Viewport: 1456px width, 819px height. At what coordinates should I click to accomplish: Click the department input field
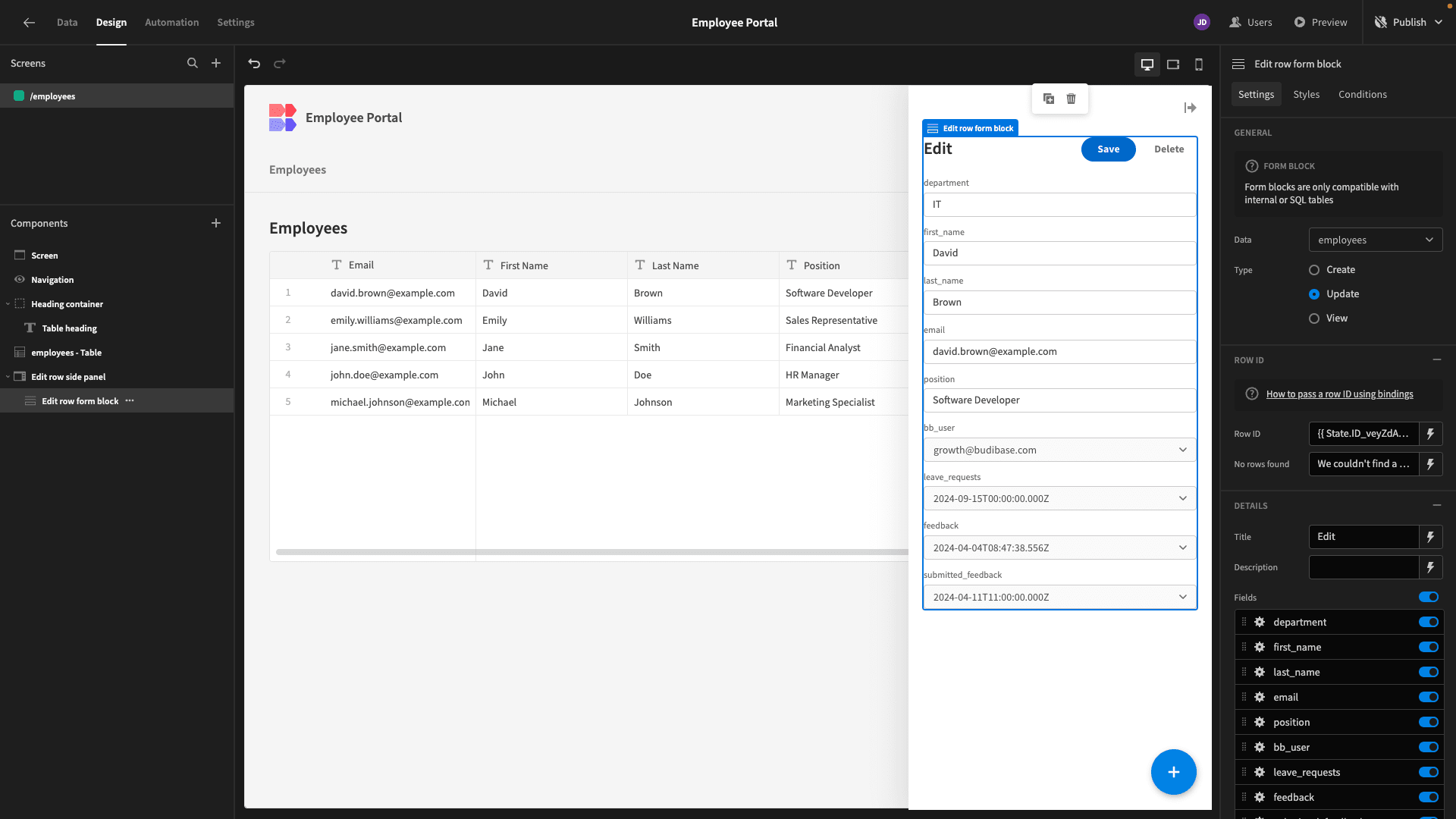click(x=1059, y=205)
